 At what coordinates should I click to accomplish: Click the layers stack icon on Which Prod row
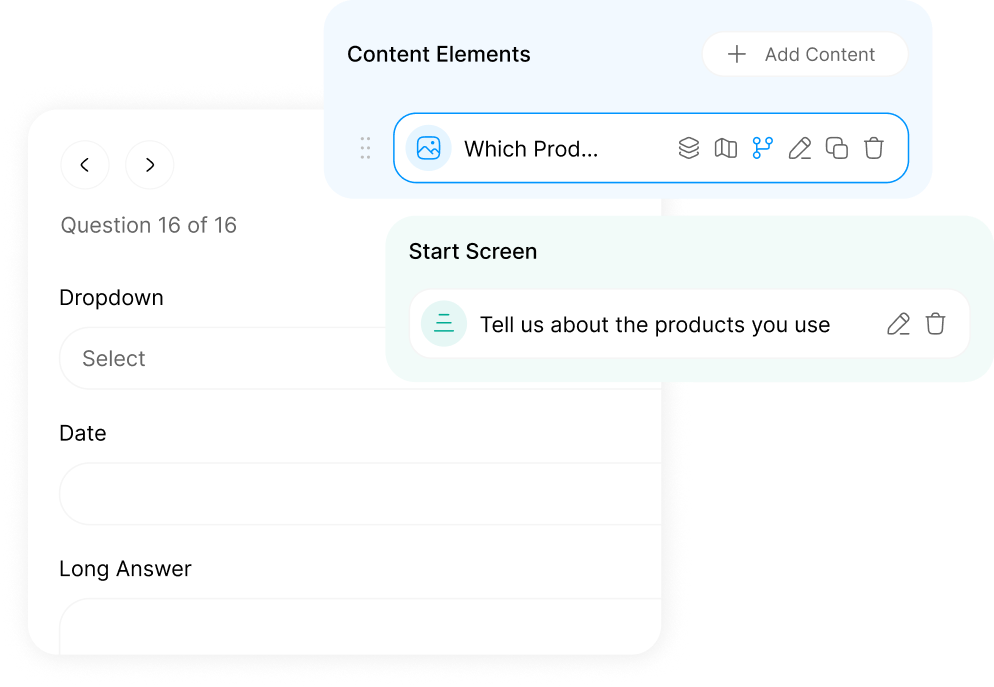(688, 148)
